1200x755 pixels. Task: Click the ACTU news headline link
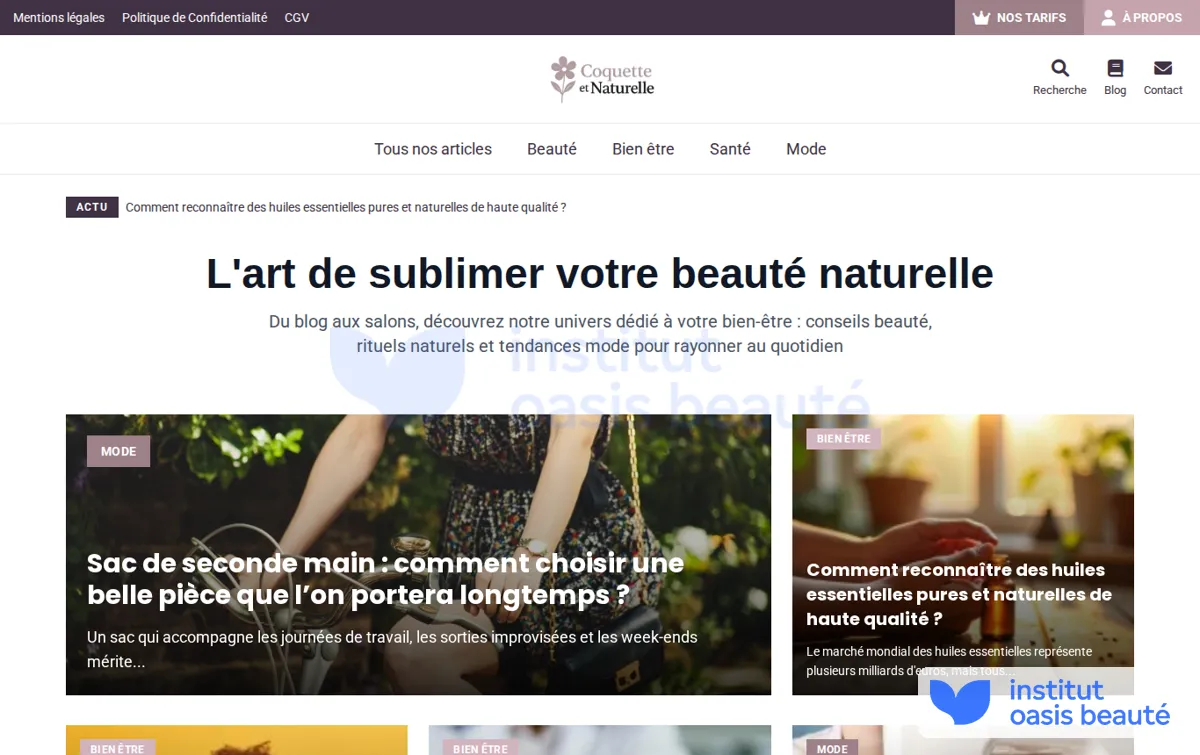pyautogui.click(x=346, y=207)
